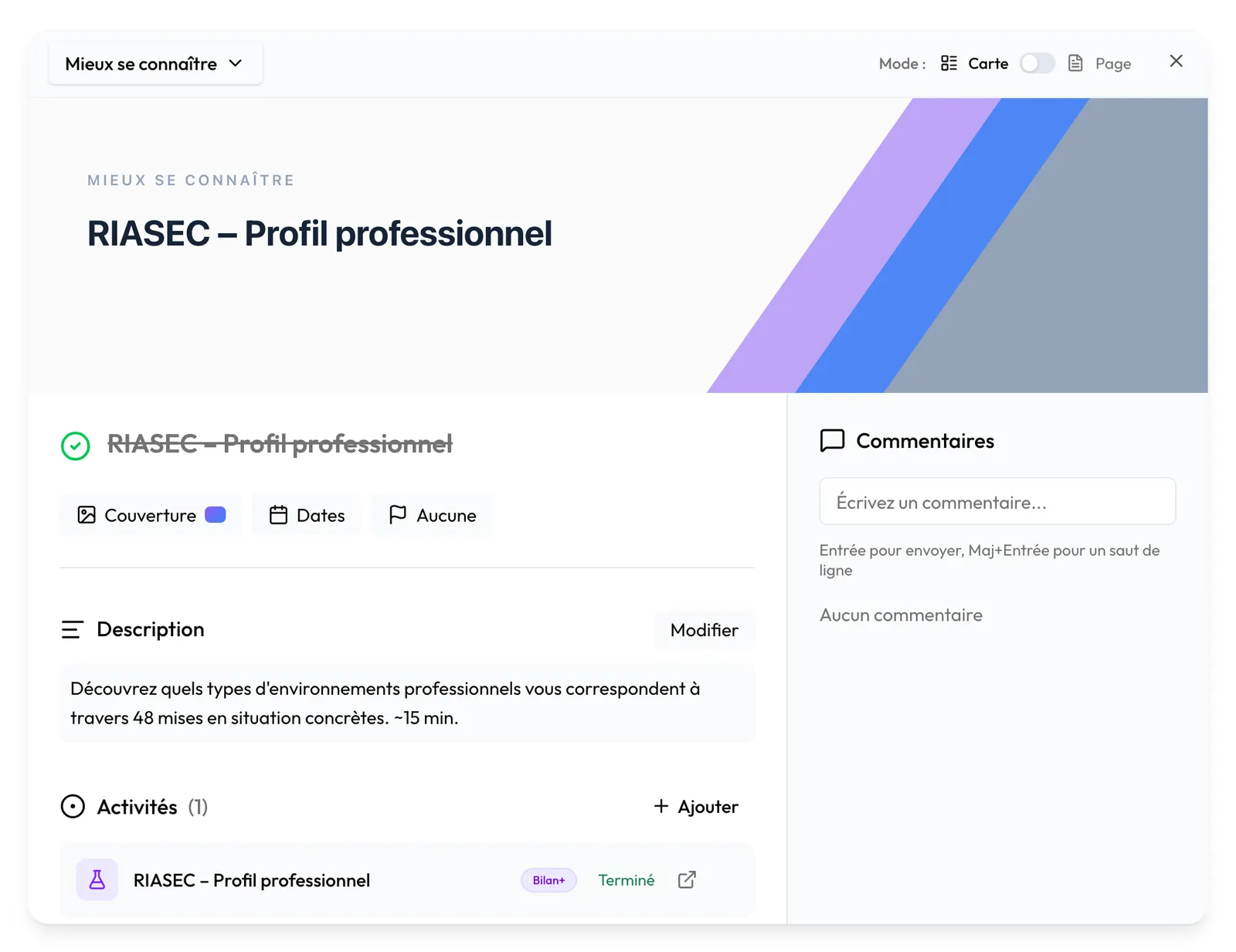Click Modifier to edit the description
Screen dimensions: 1236x952
click(704, 630)
